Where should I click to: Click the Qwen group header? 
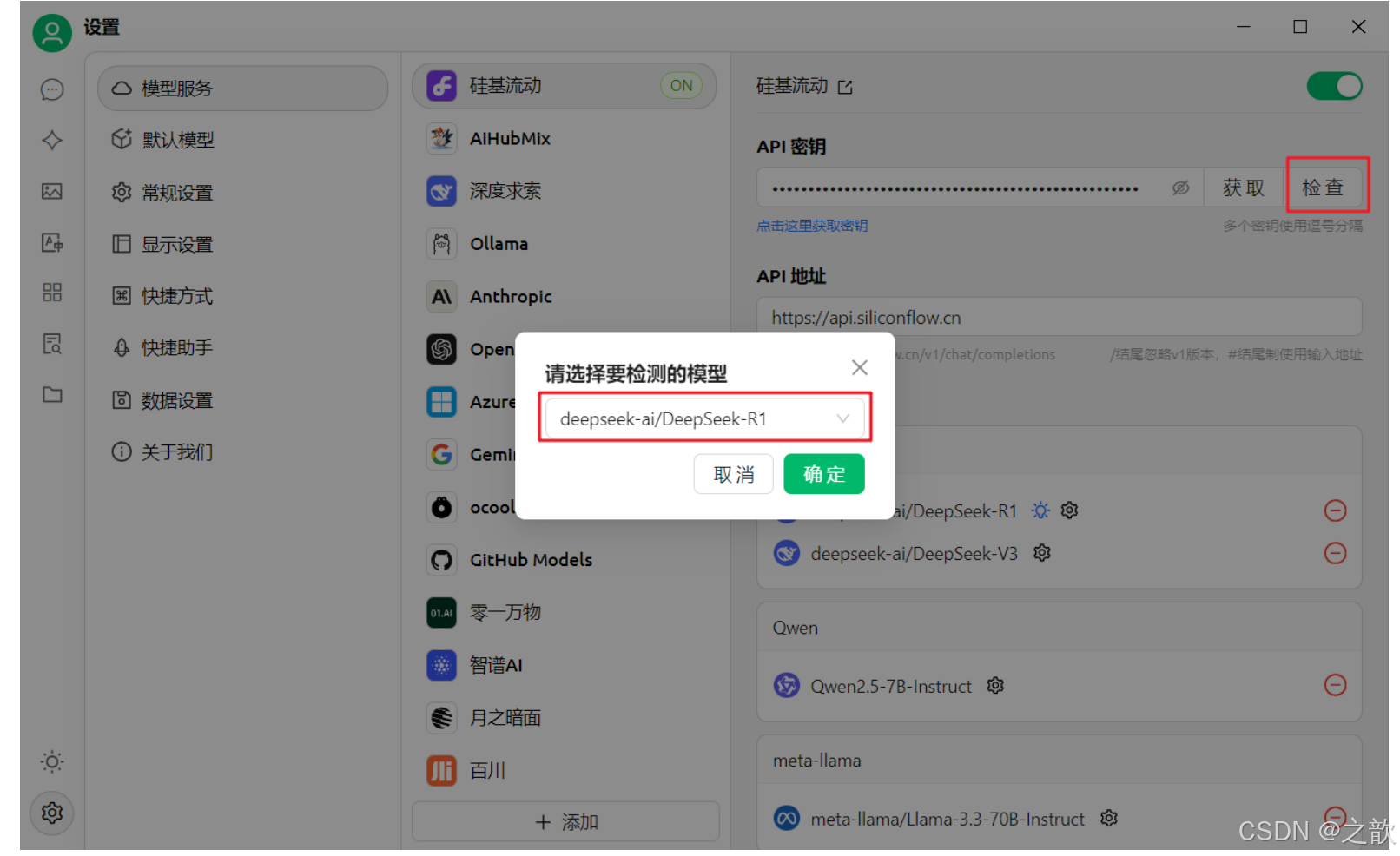[1060, 628]
